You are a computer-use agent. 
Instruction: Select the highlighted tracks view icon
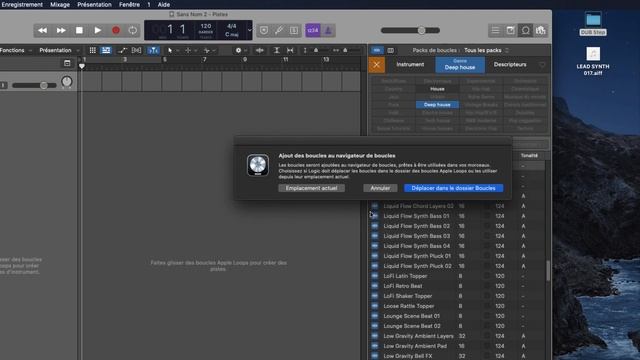[x=106, y=50]
